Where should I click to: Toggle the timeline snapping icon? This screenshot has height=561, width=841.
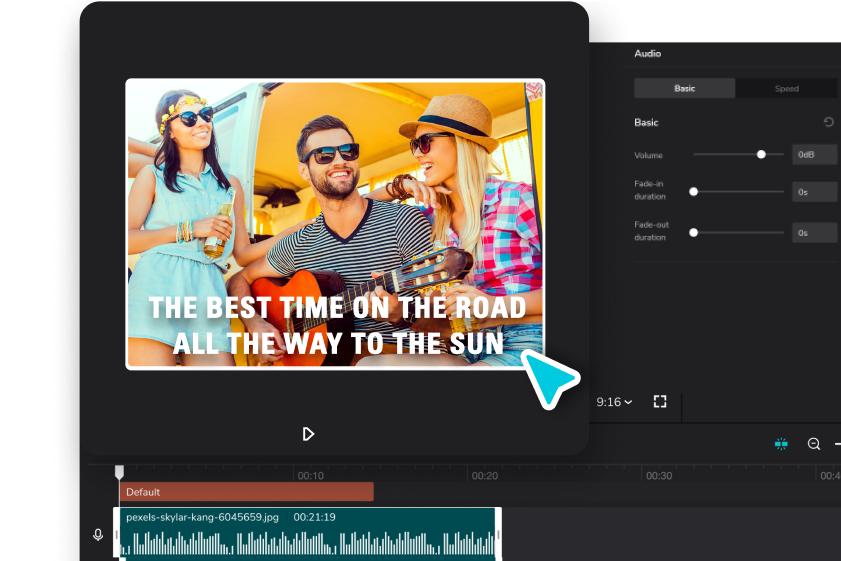[x=781, y=444]
